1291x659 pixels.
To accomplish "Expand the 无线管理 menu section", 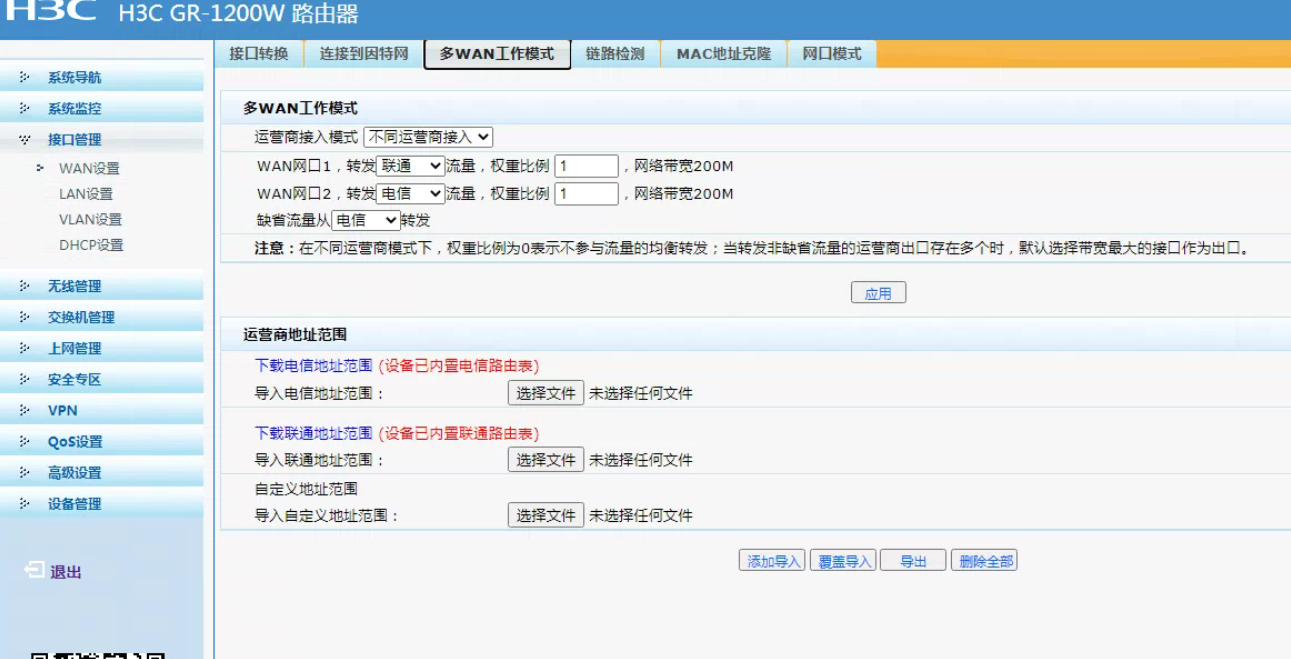I will click(x=102, y=286).
